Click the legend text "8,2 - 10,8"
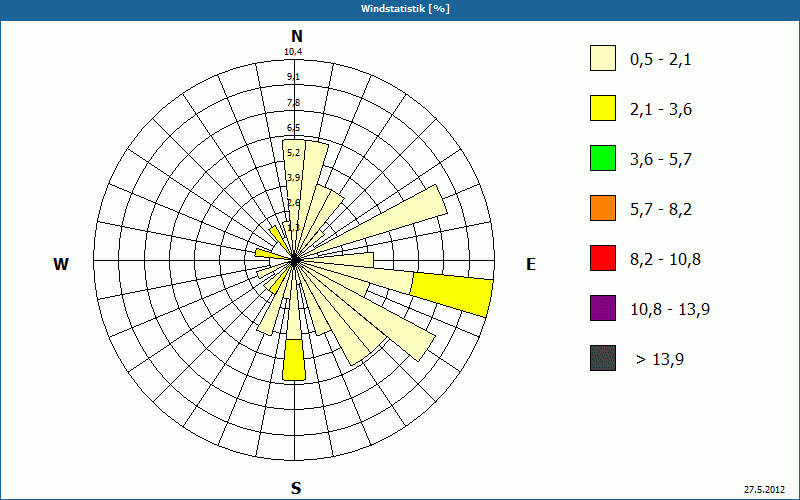 (665, 260)
